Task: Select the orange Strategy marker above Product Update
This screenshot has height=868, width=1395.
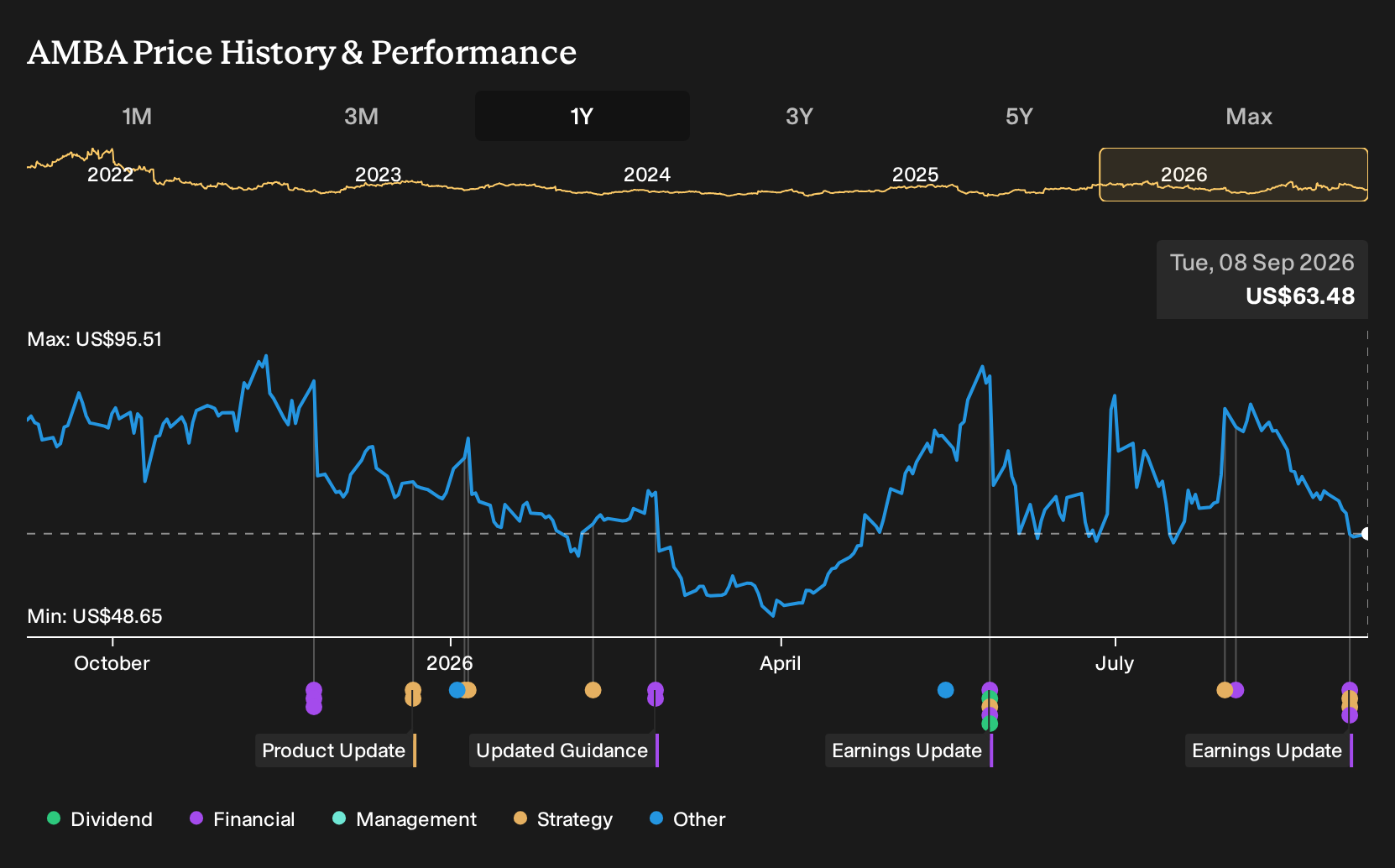Action: point(413,694)
